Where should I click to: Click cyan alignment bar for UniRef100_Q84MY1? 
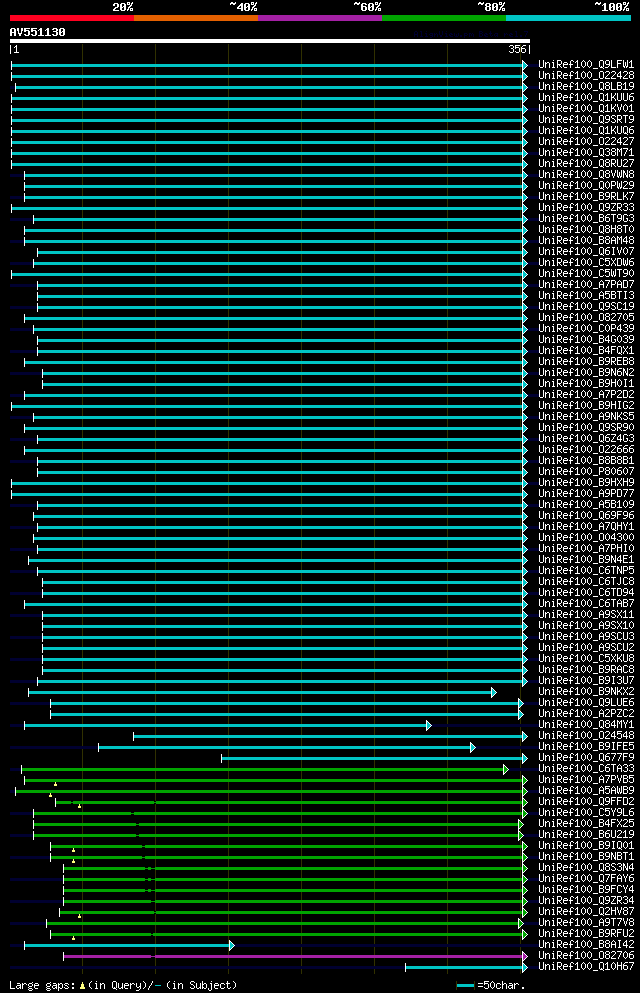(228, 726)
